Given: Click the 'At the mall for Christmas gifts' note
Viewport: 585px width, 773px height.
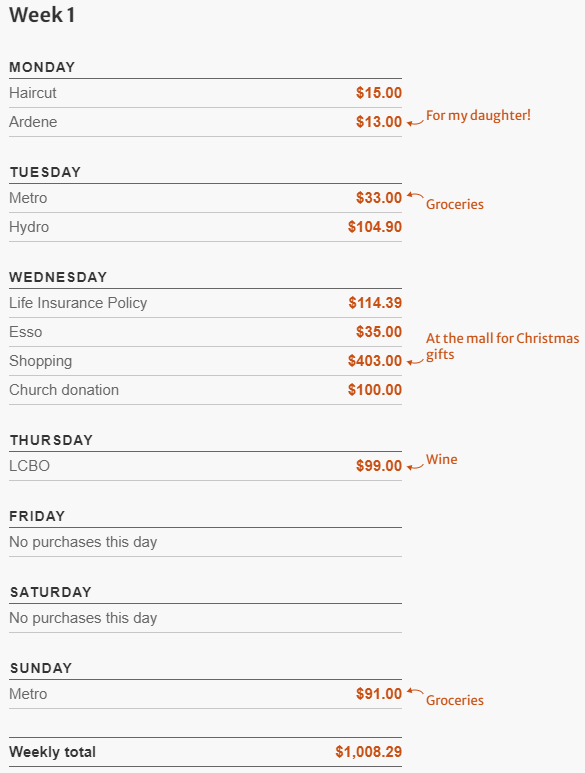Looking at the screenshot, I should (502, 346).
